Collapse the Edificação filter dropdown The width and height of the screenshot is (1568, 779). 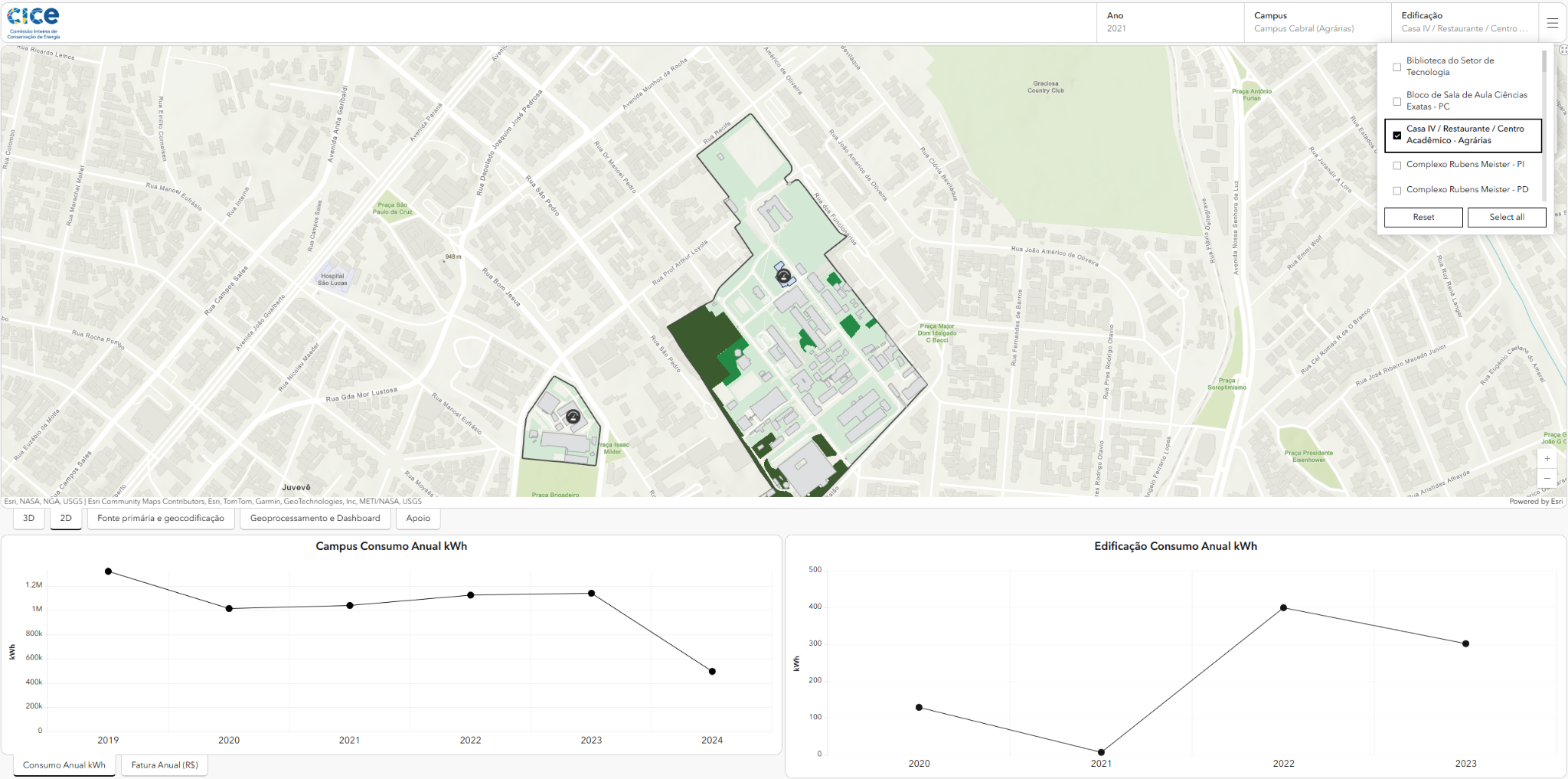[1464, 22]
